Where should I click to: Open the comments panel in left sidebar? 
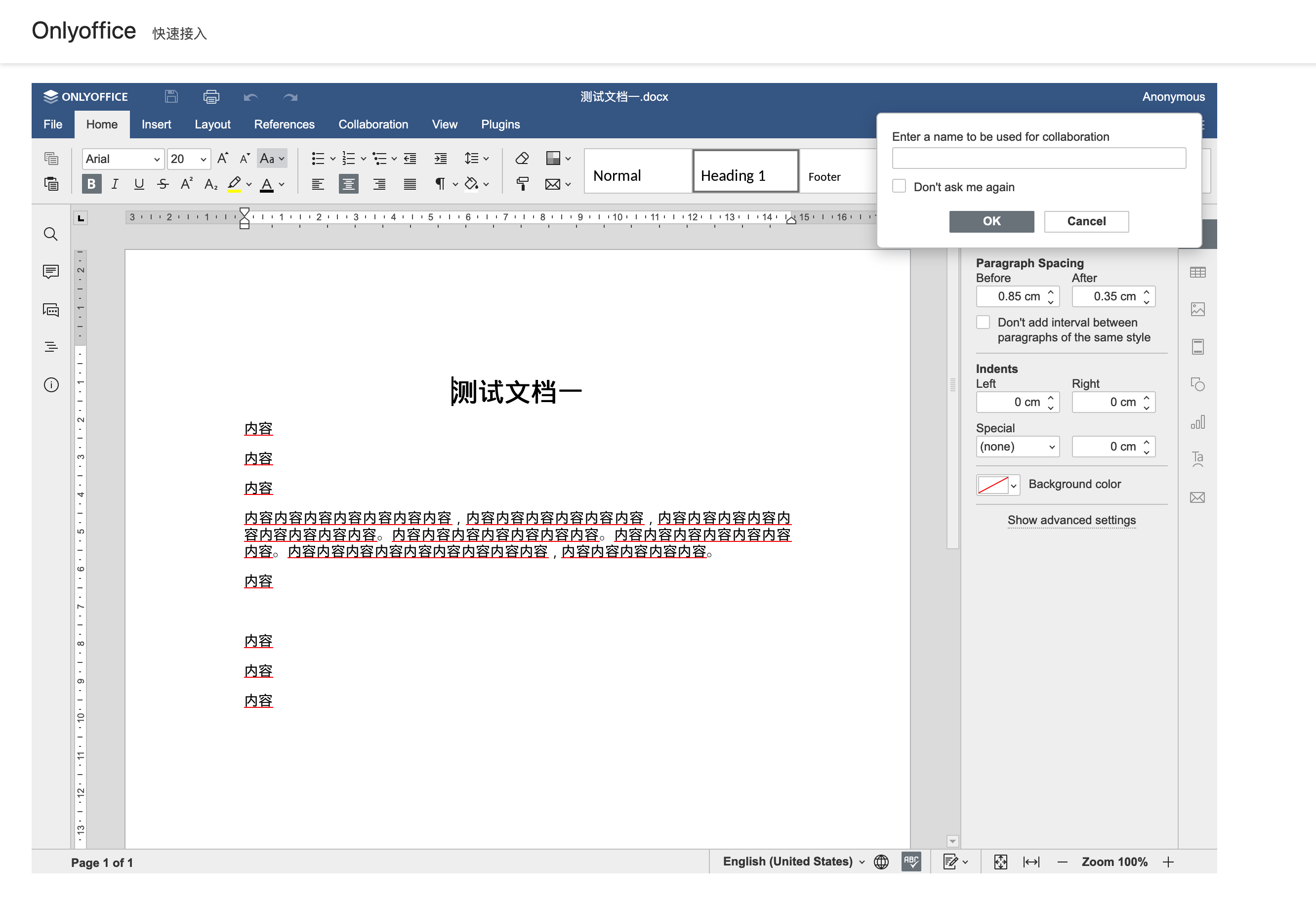[x=51, y=272]
